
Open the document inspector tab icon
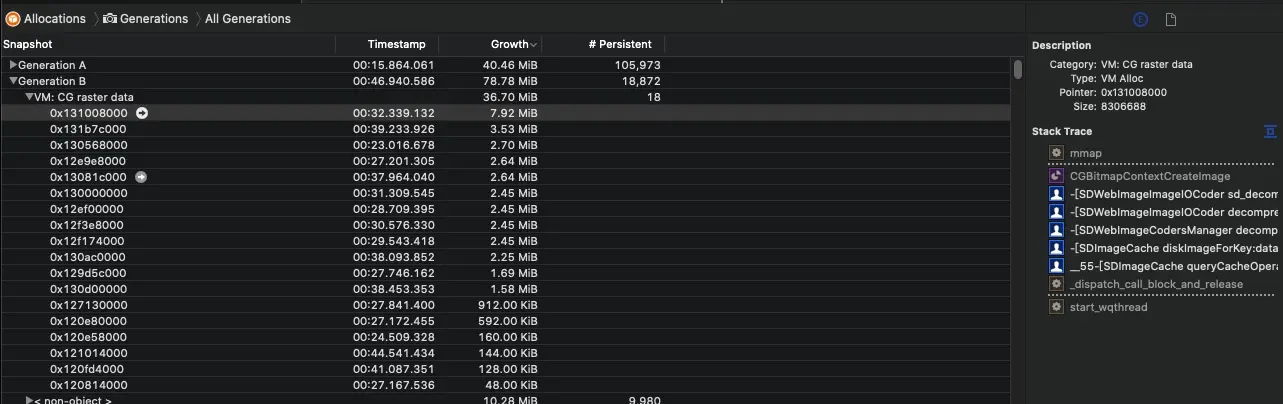point(1171,19)
